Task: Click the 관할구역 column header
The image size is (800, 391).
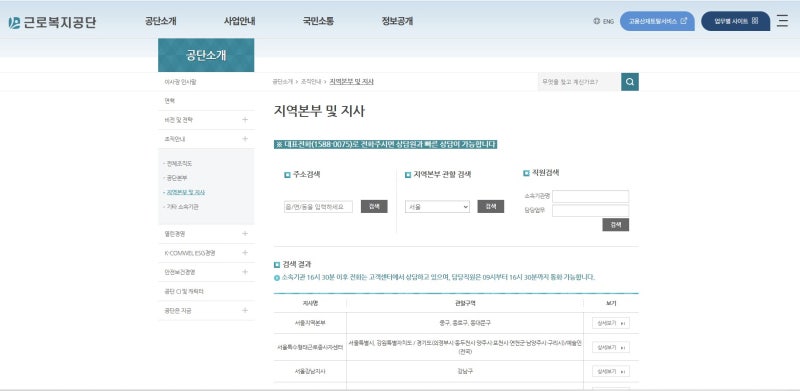Action: [x=465, y=303]
